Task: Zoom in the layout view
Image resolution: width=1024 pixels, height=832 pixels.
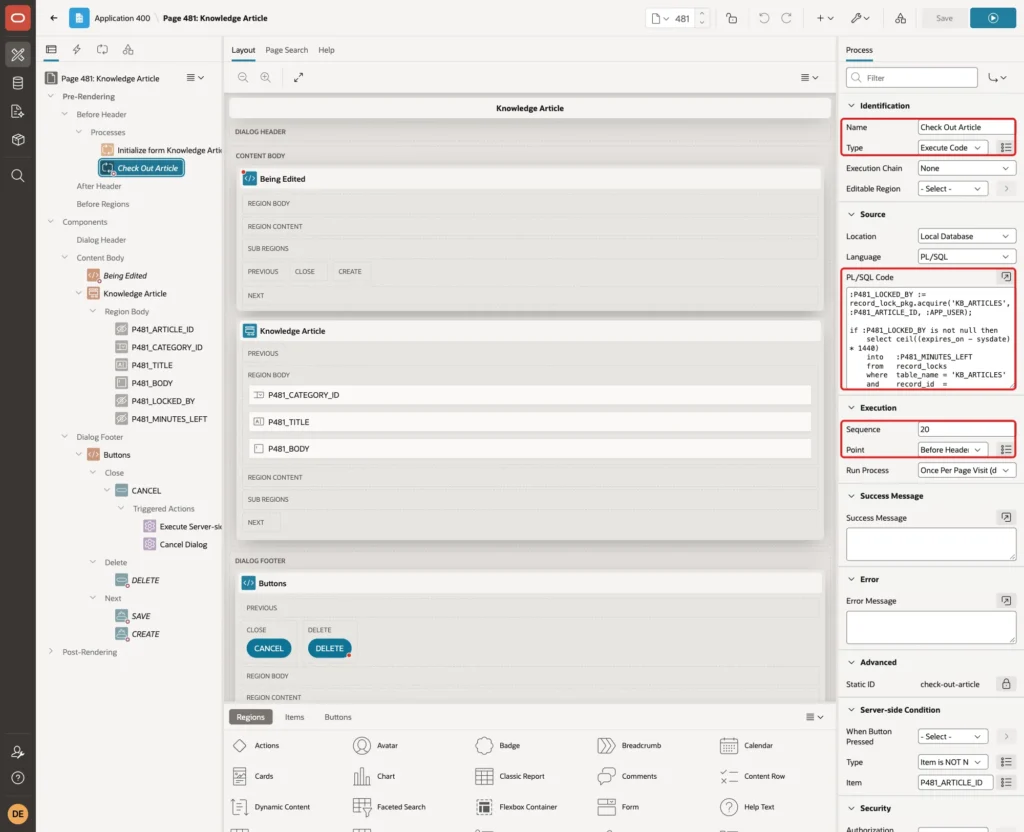Action: point(266,77)
